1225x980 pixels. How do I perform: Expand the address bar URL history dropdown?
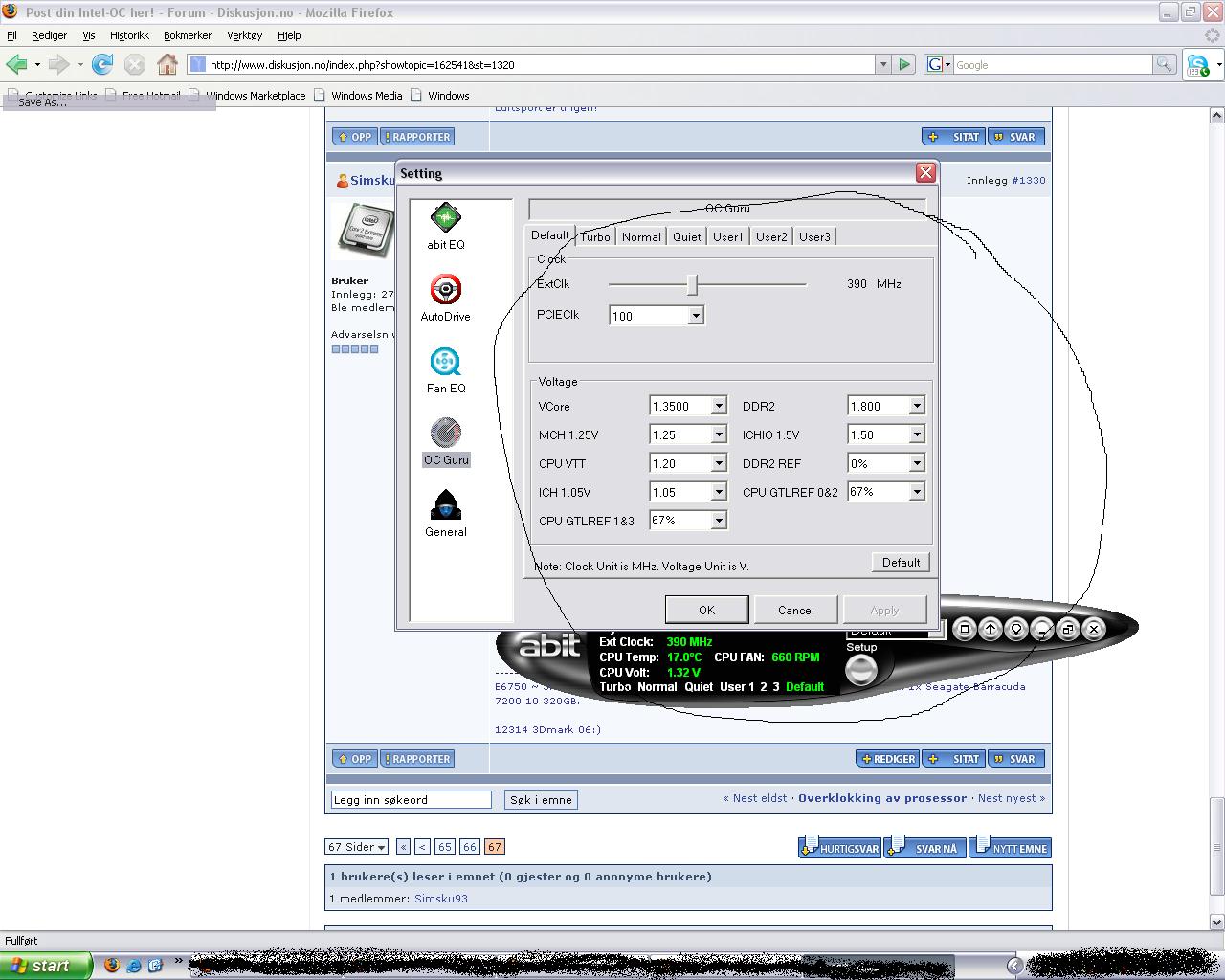point(882,64)
